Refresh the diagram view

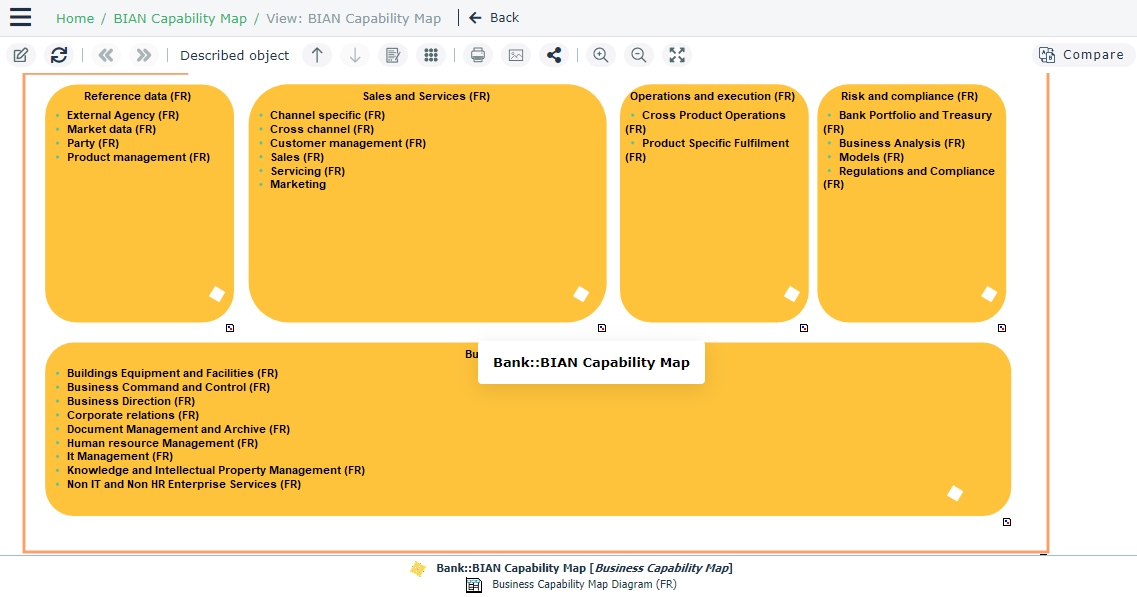(x=59, y=55)
